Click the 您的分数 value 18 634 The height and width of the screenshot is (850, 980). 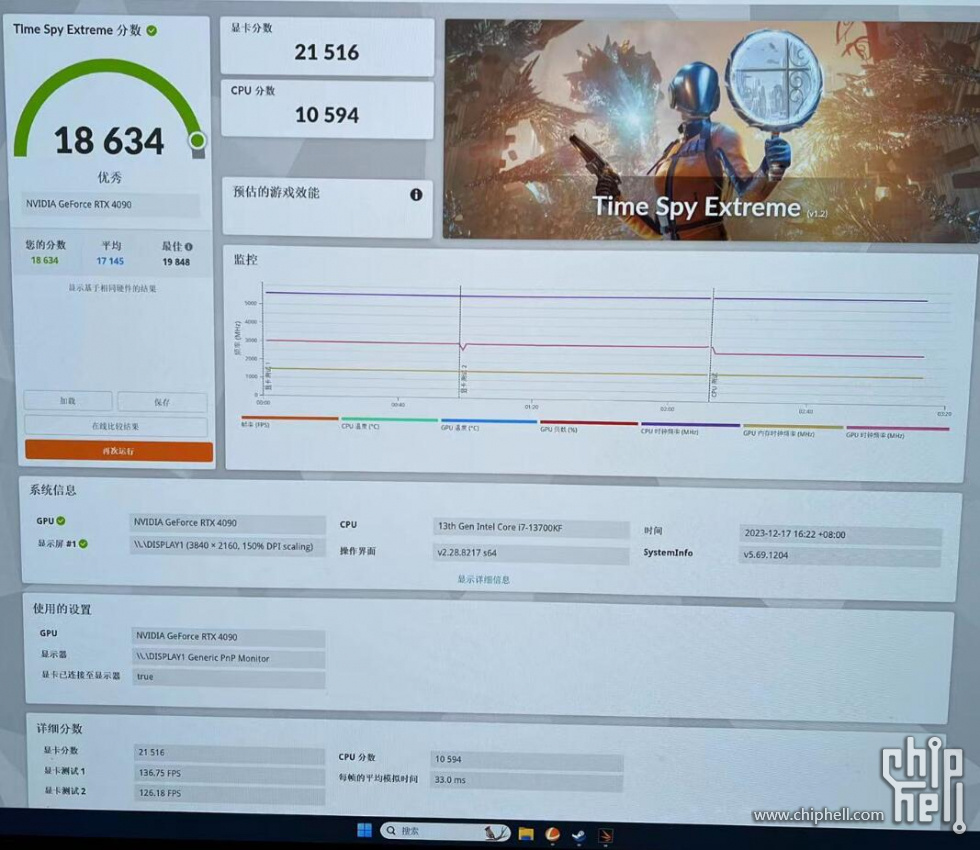tap(44, 260)
